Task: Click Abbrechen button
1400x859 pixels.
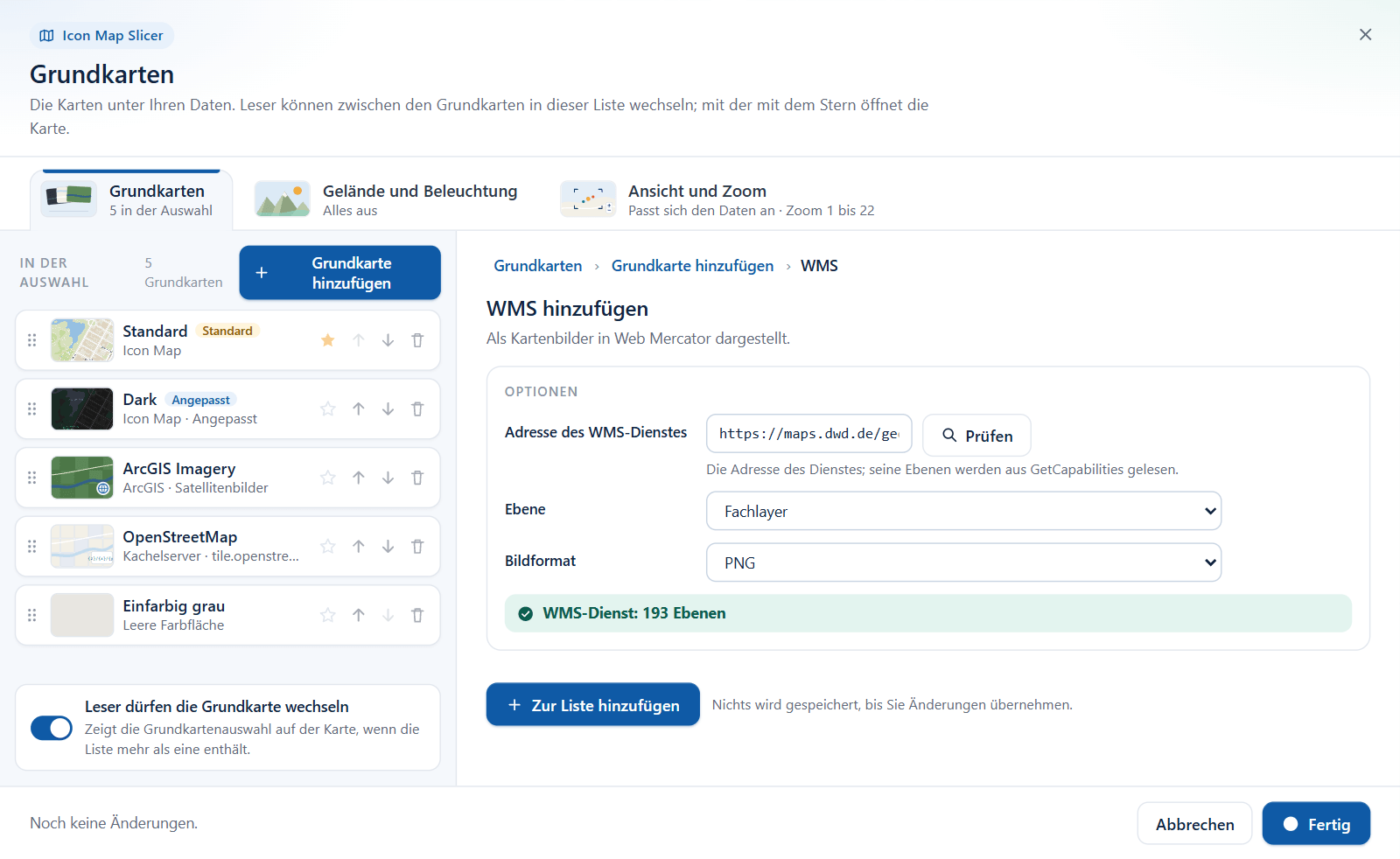Action: click(x=1194, y=824)
